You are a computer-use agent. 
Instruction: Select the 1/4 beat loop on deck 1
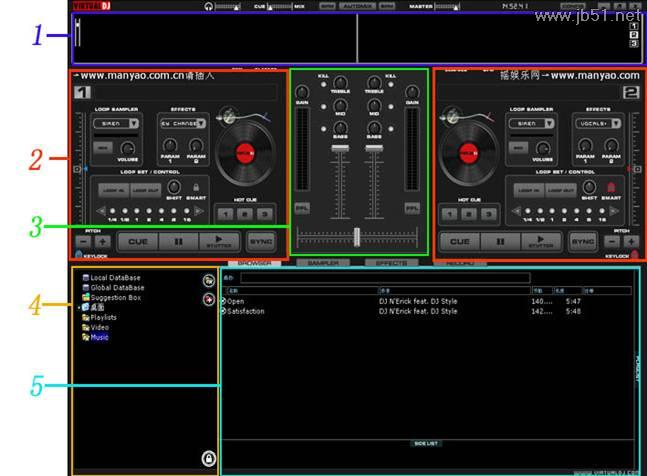[x=112, y=211]
